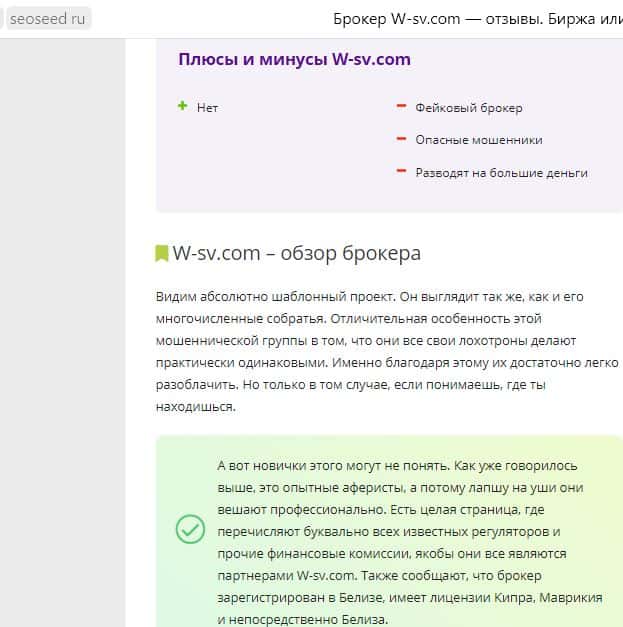623x627 pixels.
Task: Click line starting 'мошеннической группы в том'
Action: pyautogui.click(x=366, y=341)
